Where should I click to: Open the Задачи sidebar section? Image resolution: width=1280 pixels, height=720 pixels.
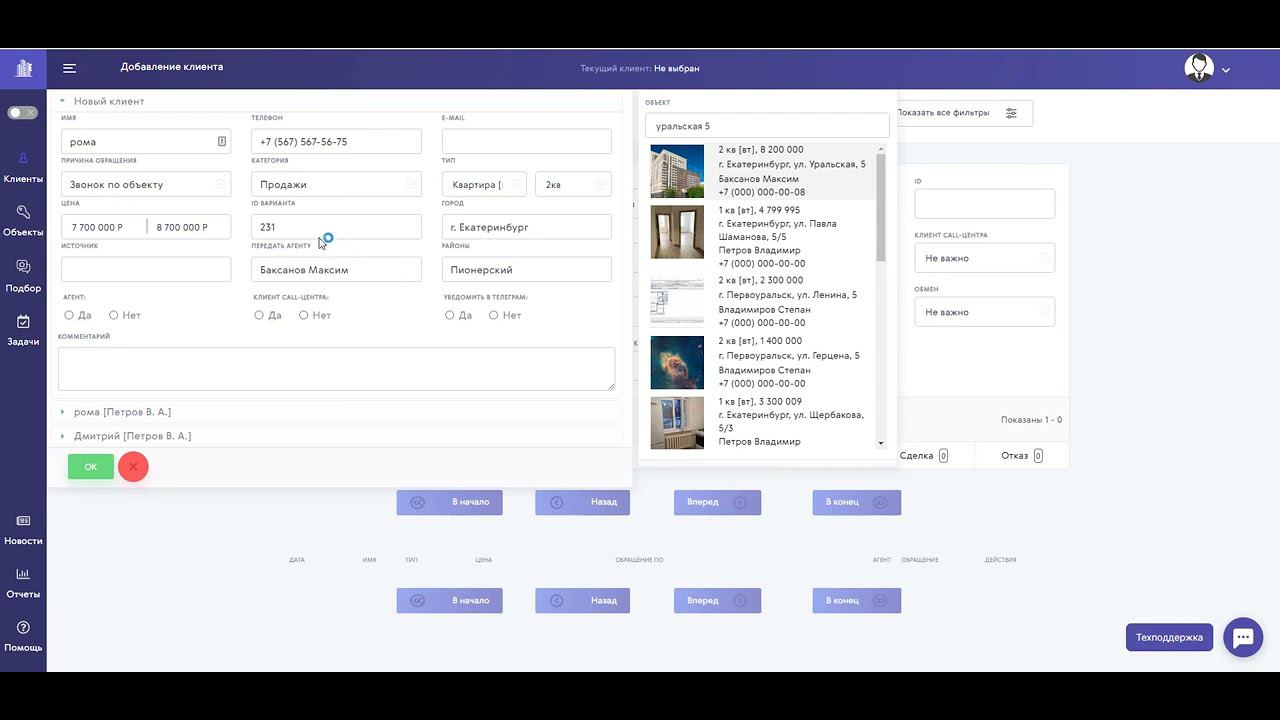tap(23, 331)
